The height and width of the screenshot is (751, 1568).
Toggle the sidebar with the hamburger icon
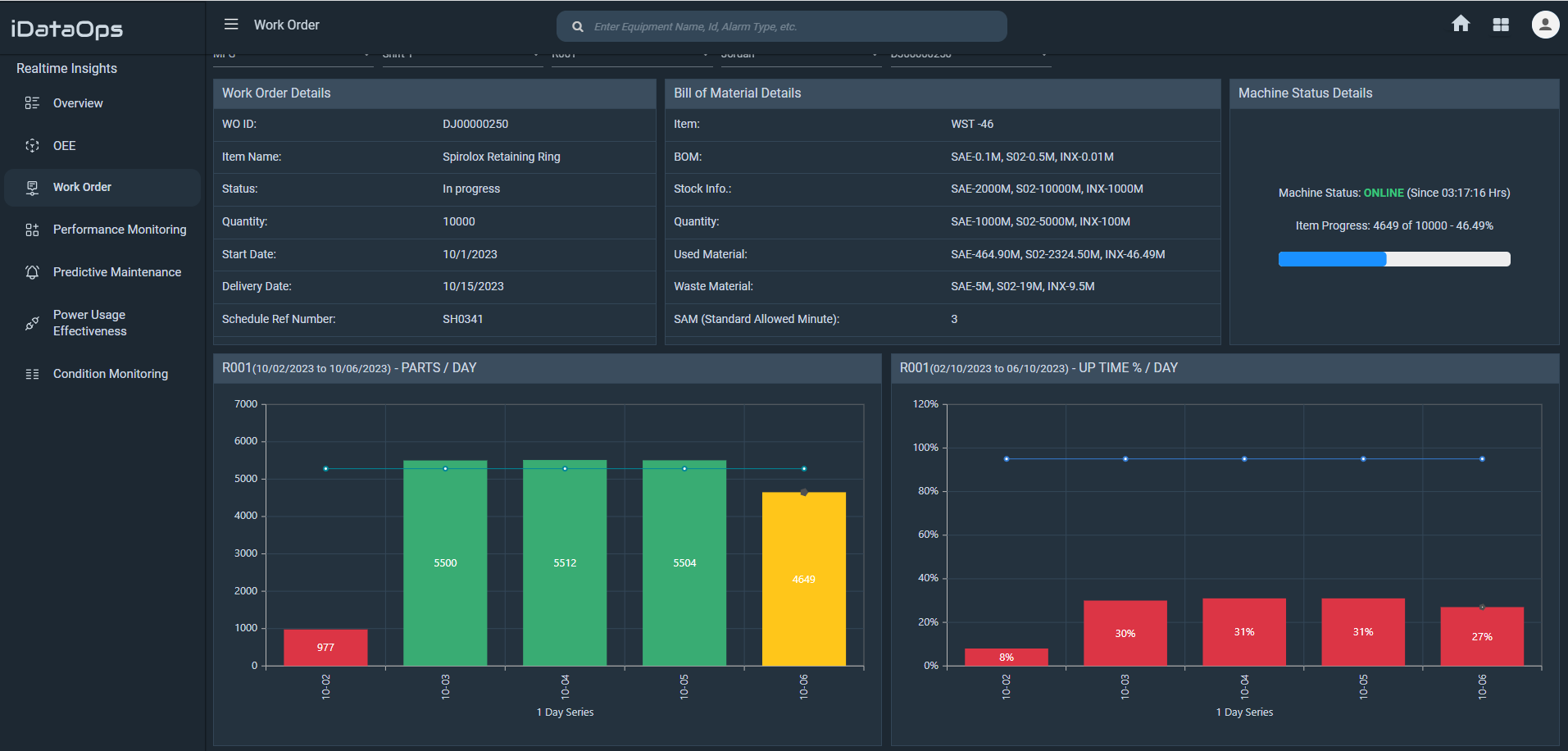click(x=231, y=24)
